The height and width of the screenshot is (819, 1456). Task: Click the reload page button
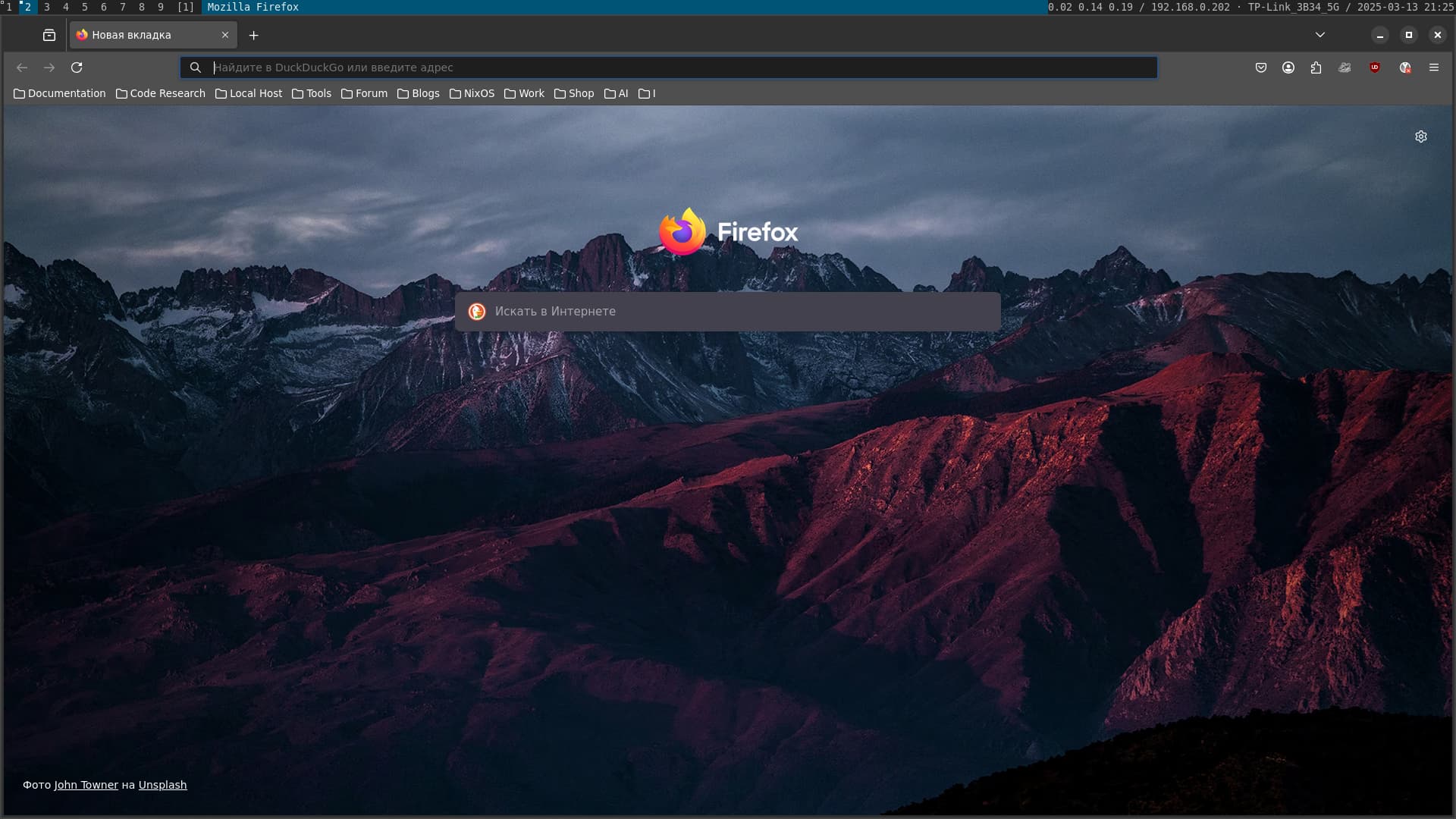(77, 67)
